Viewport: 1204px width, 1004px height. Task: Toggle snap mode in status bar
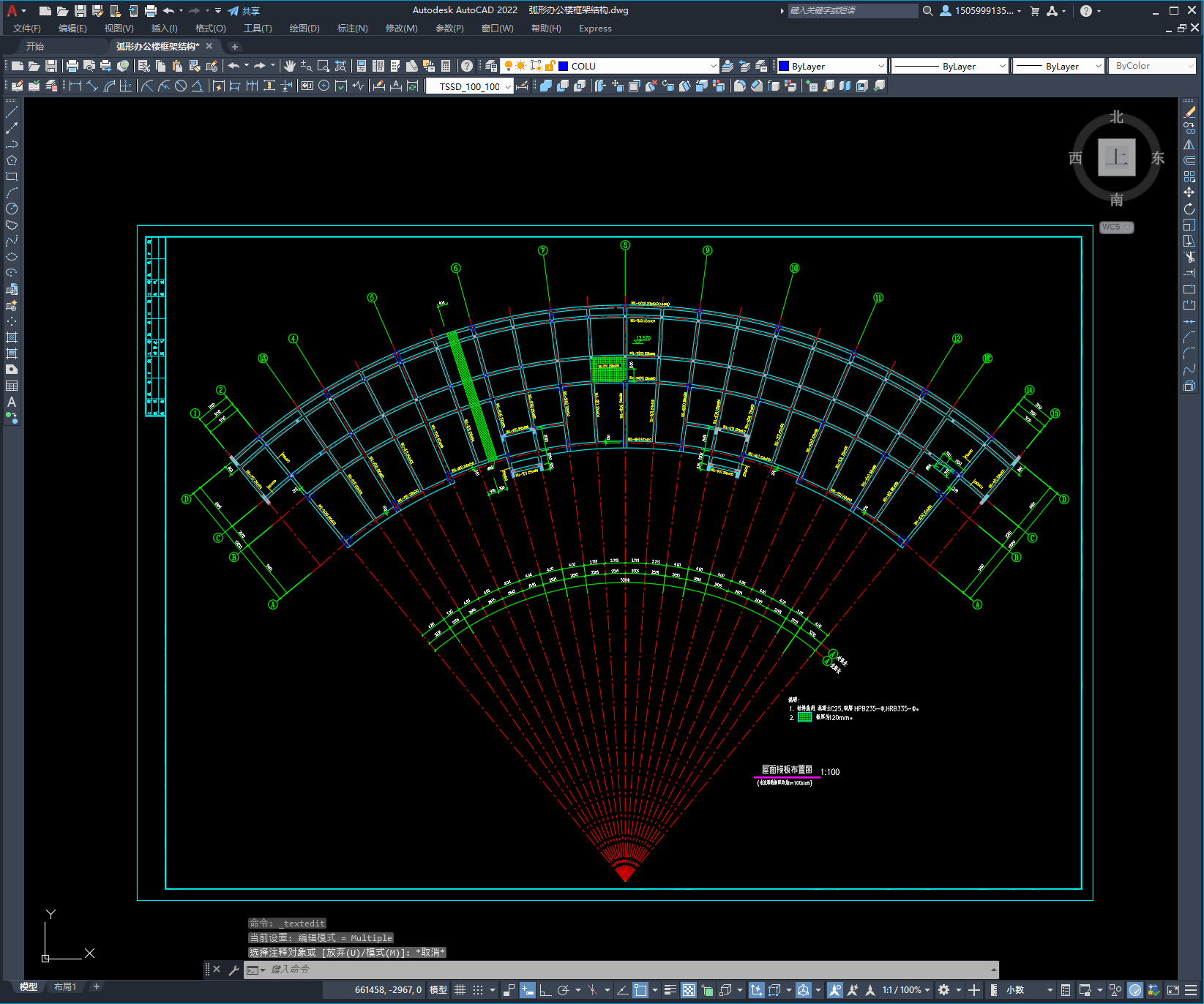[x=478, y=990]
